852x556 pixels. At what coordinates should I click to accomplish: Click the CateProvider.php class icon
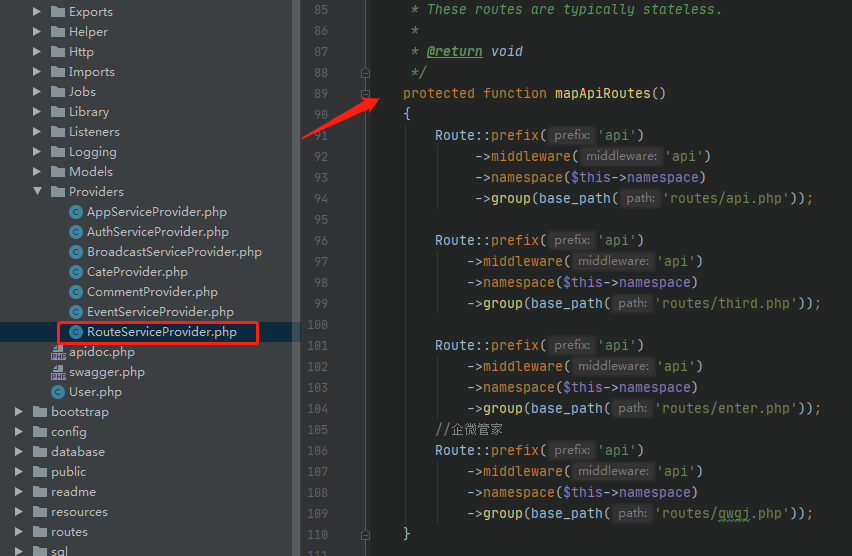[x=76, y=272]
